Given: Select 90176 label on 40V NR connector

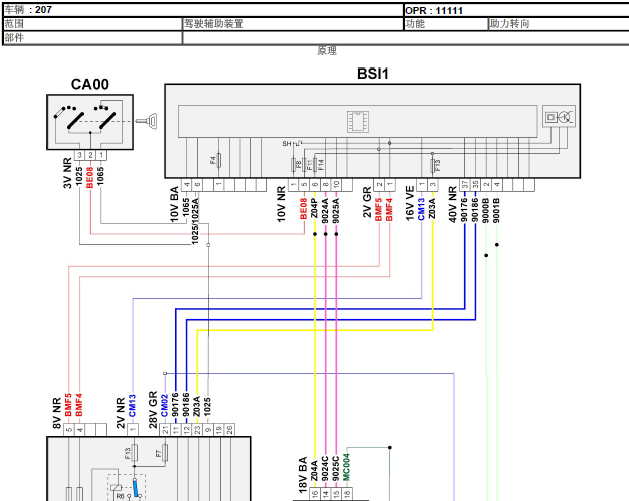Looking at the screenshot, I should 464,210.
